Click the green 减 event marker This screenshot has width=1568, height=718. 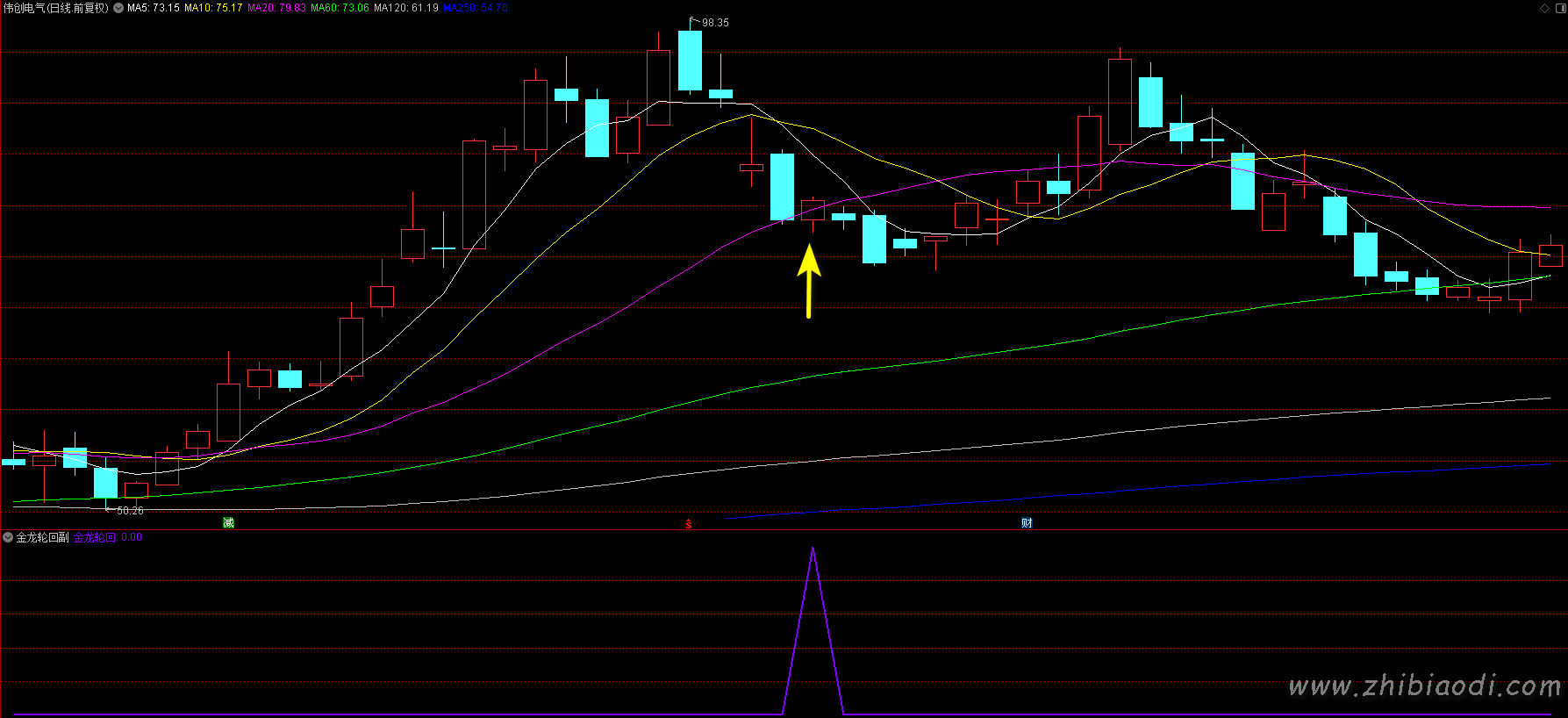point(228,523)
